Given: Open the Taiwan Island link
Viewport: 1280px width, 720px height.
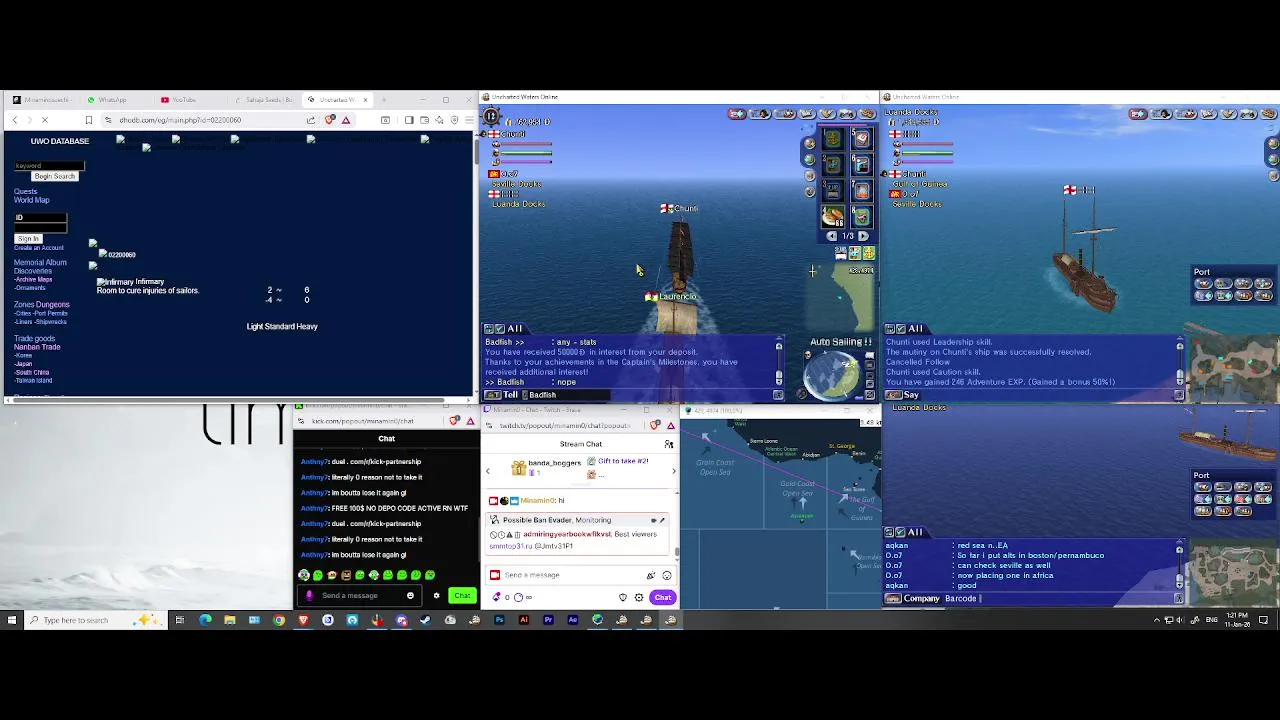Looking at the screenshot, I should tap(33, 380).
